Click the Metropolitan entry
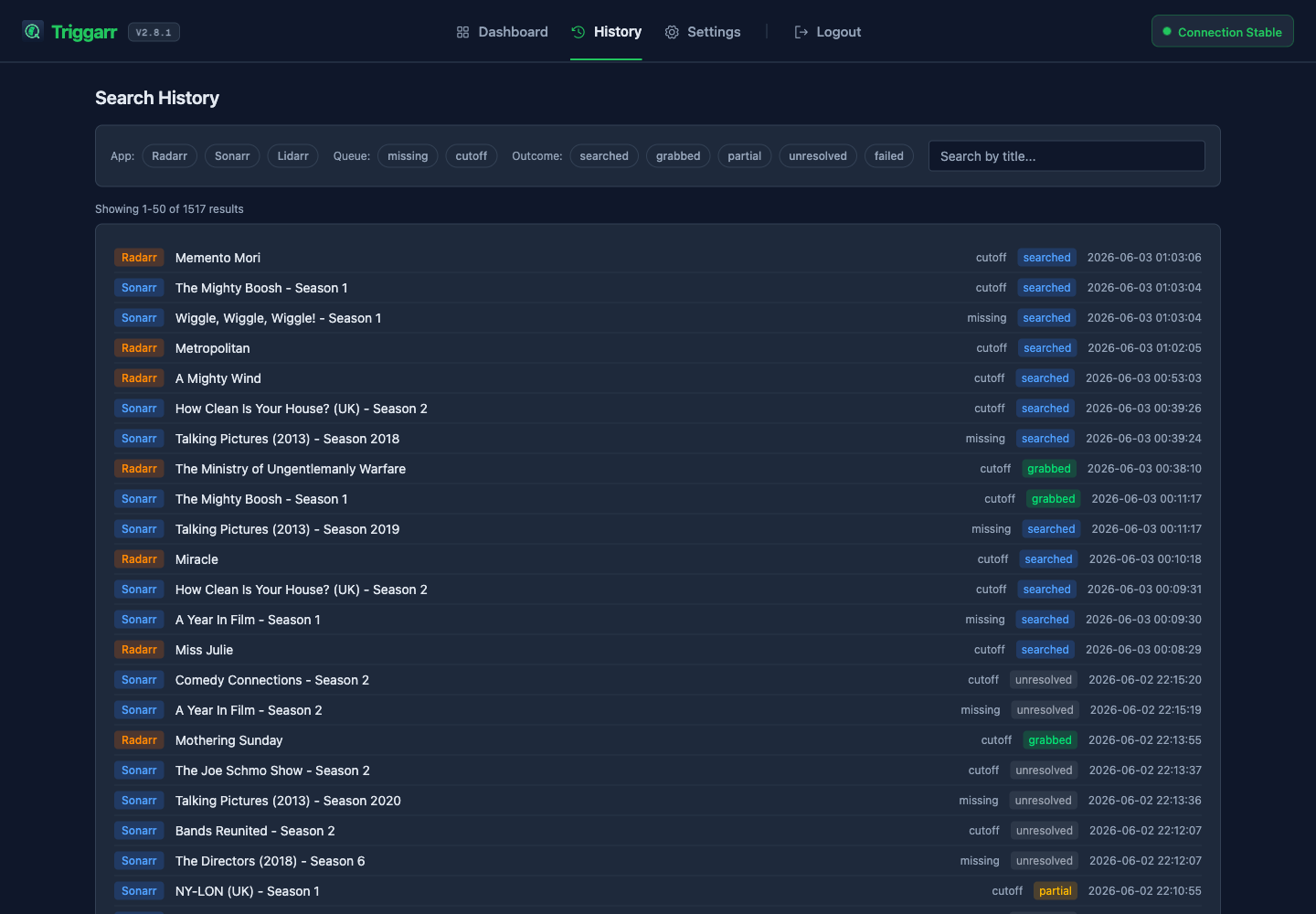 point(212,348)
